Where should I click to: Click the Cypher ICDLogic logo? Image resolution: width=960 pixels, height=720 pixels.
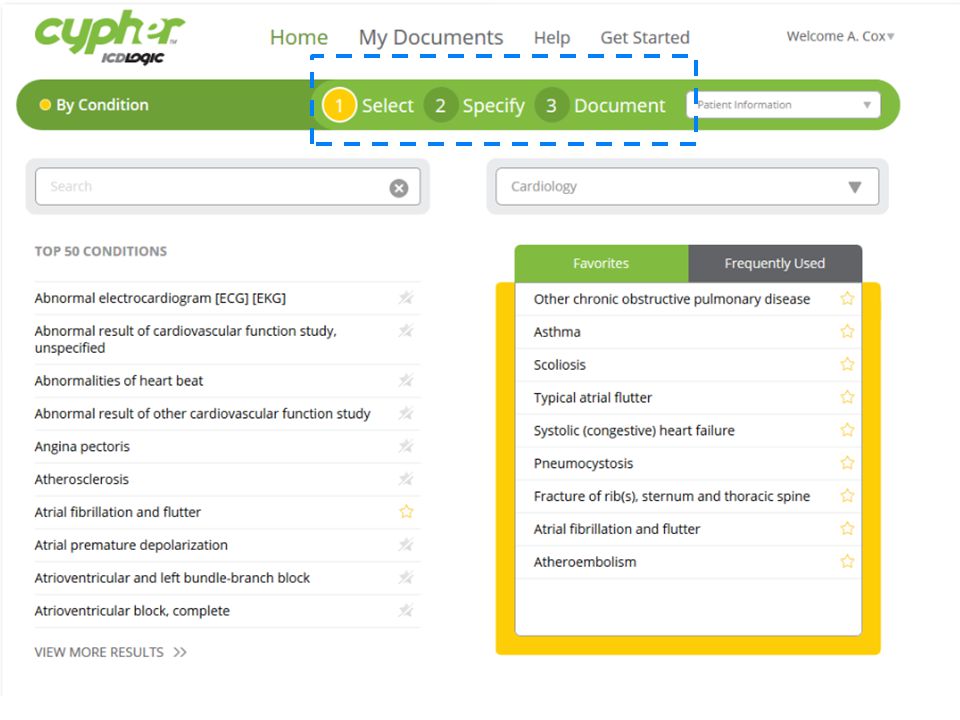tap(110, 37)
